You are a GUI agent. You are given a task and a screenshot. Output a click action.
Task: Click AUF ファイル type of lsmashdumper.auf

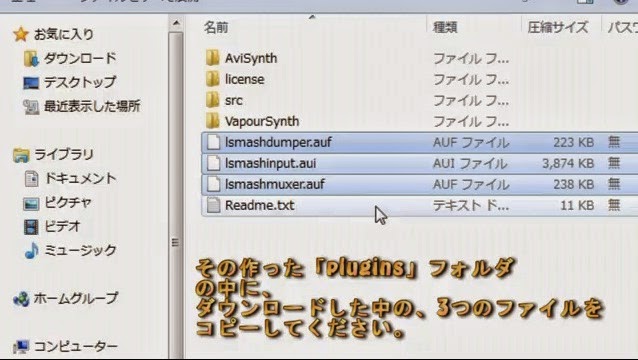point(471,142)
